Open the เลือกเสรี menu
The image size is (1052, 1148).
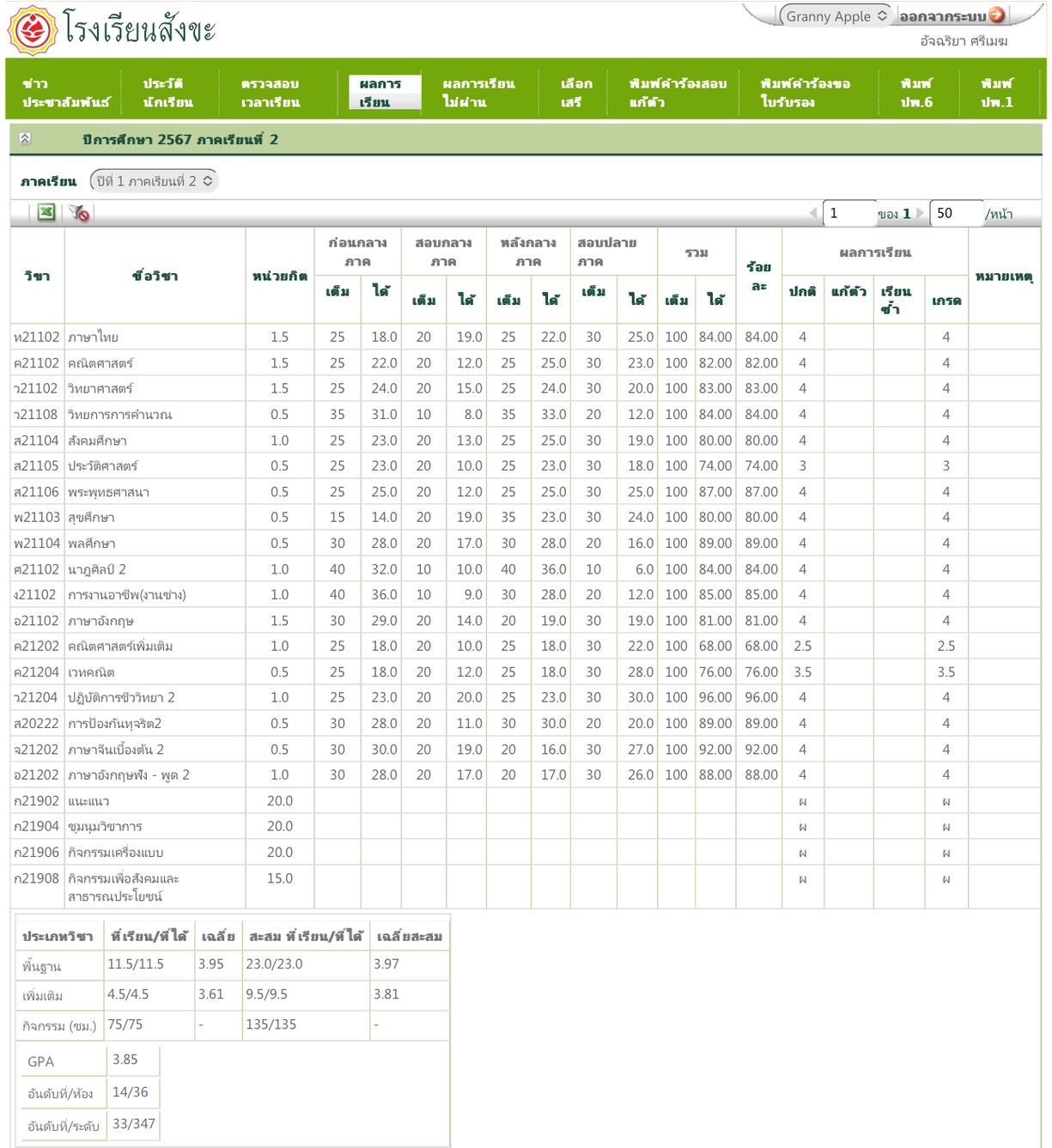576,93
